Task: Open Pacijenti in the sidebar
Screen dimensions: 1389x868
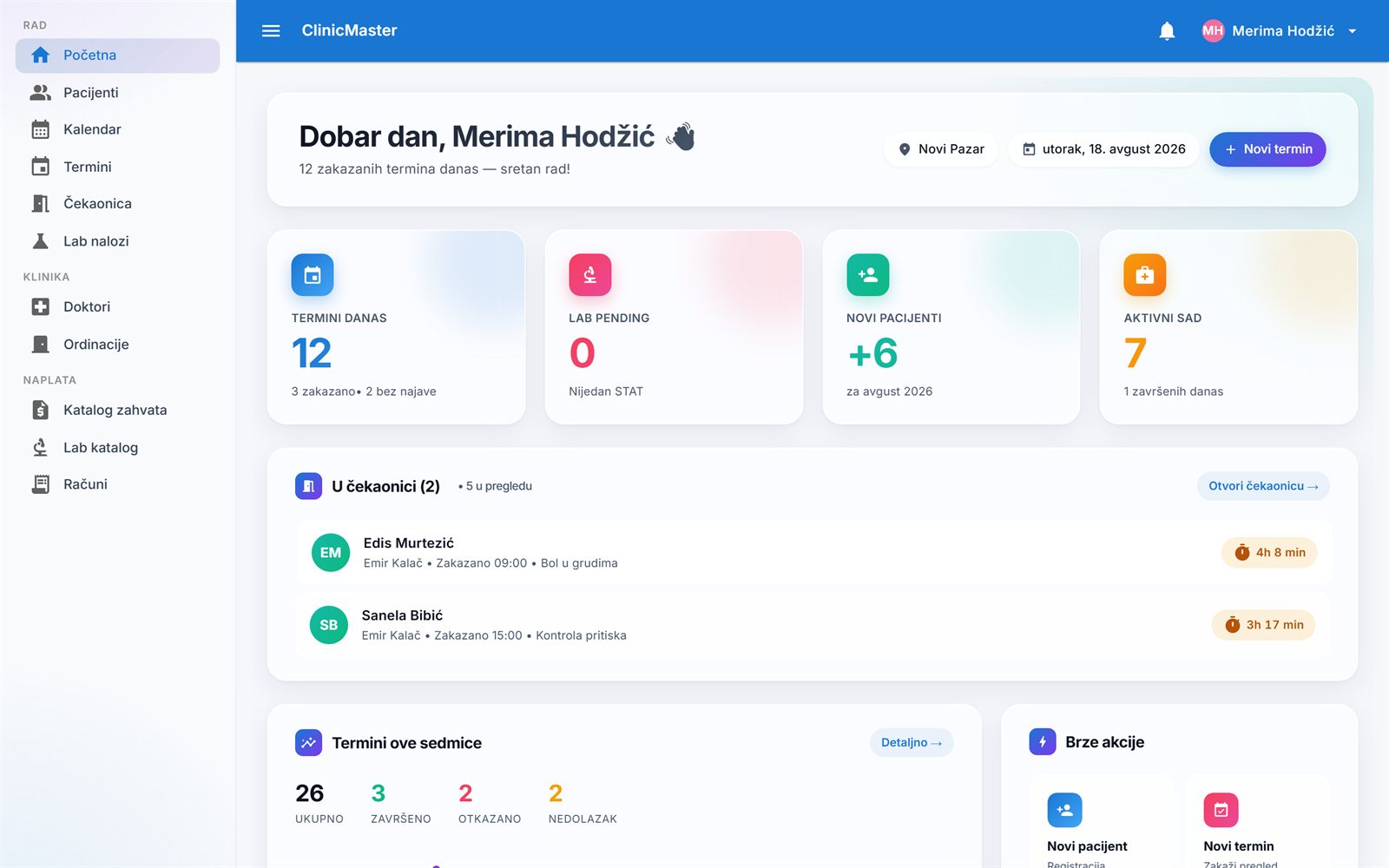Action: point(117,93)
